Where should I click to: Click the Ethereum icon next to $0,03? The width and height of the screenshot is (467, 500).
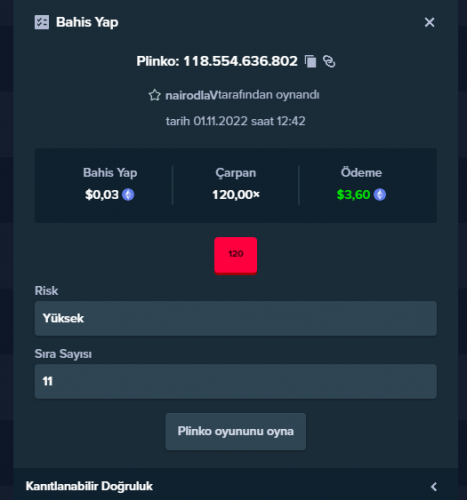pos(128,195)
